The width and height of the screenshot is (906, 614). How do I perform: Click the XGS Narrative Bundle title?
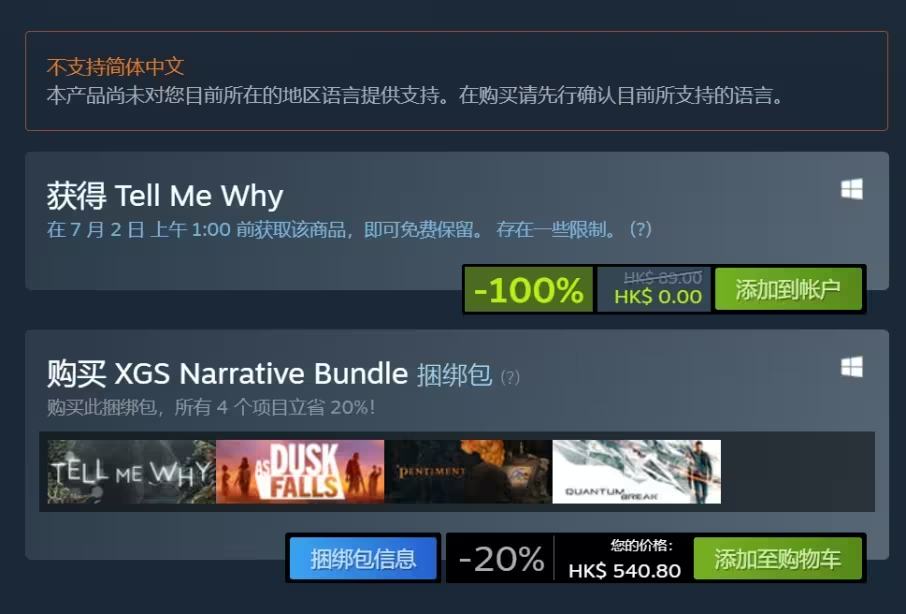tap(261, 373)
